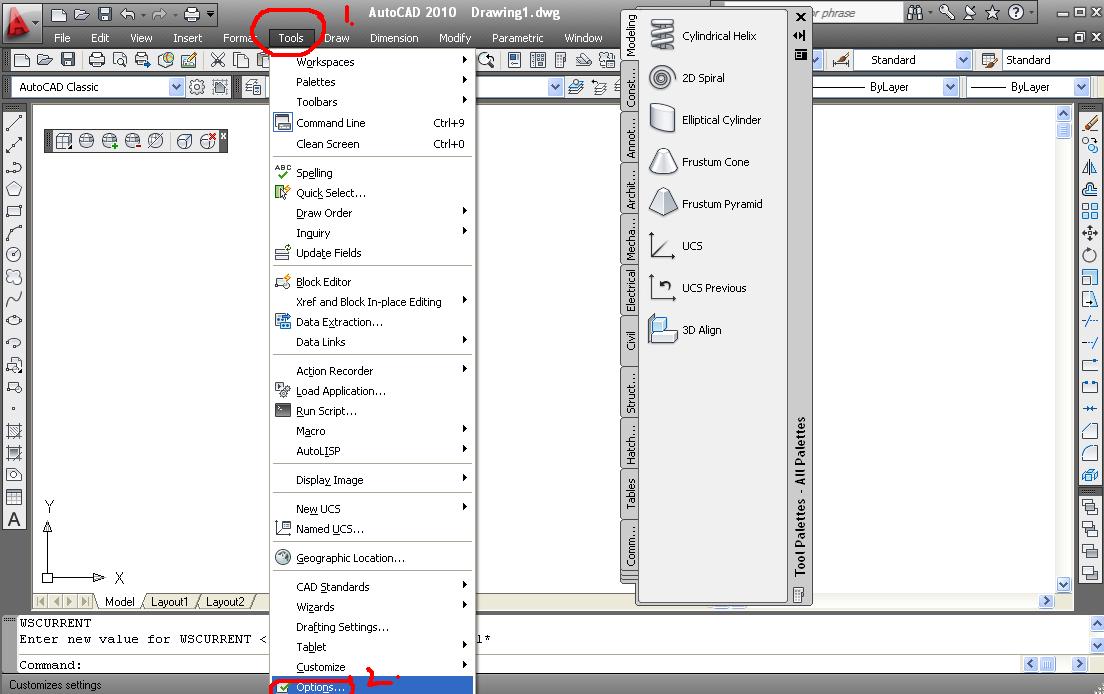Open the Modify menu
The image size is (1104, 694).
455,38
